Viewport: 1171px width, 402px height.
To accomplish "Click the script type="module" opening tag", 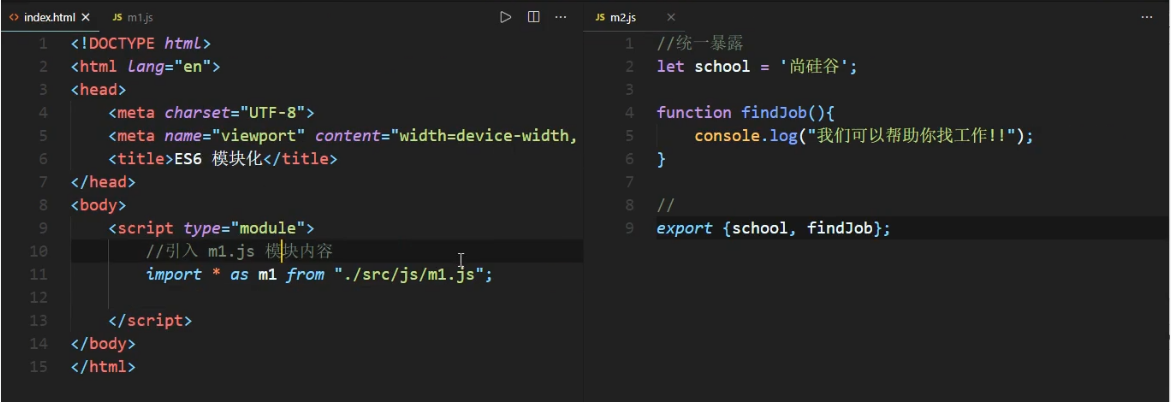I will pyautogui.click(x=211, y=228).
